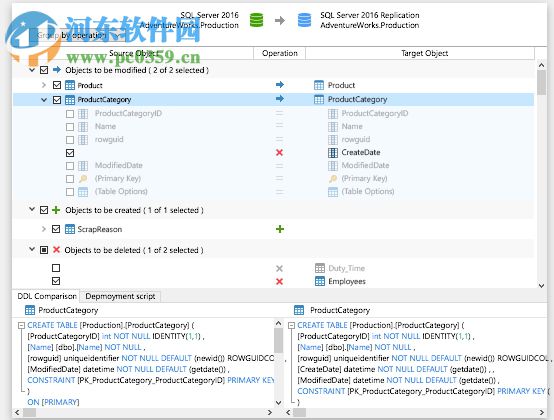Click the Employees table icon
This screenshot has height=420, width=554.
point(319,281)
